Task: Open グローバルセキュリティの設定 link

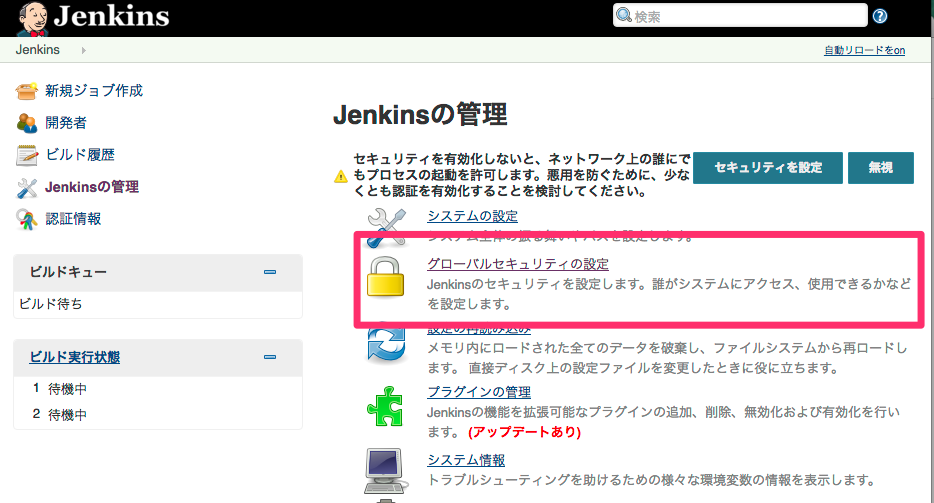Action: coord(518,264)
